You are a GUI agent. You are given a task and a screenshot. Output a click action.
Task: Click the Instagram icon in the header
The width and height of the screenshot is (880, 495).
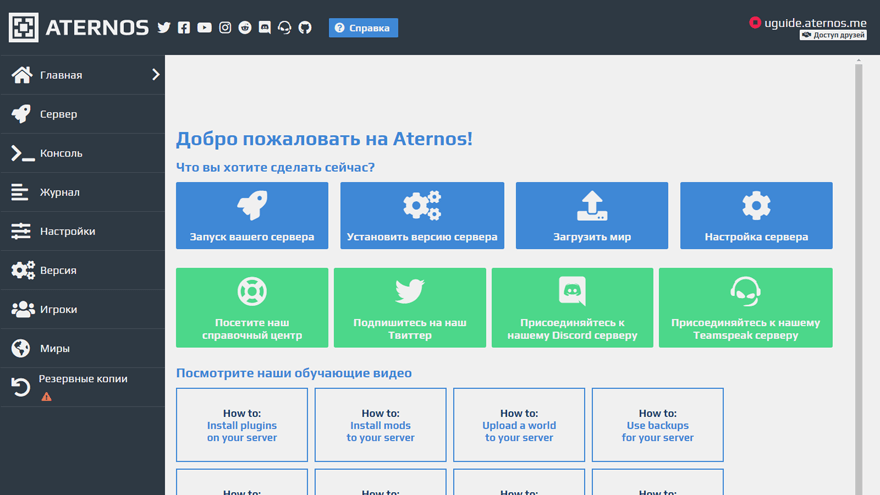coord(225,28)
